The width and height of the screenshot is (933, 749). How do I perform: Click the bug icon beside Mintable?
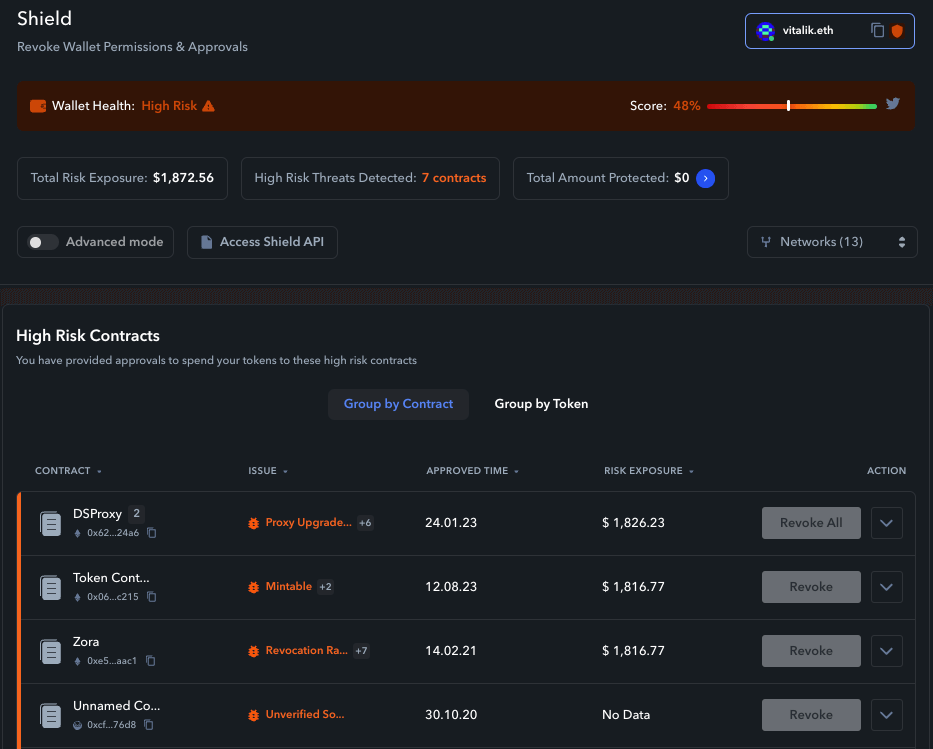coord(253,587)
